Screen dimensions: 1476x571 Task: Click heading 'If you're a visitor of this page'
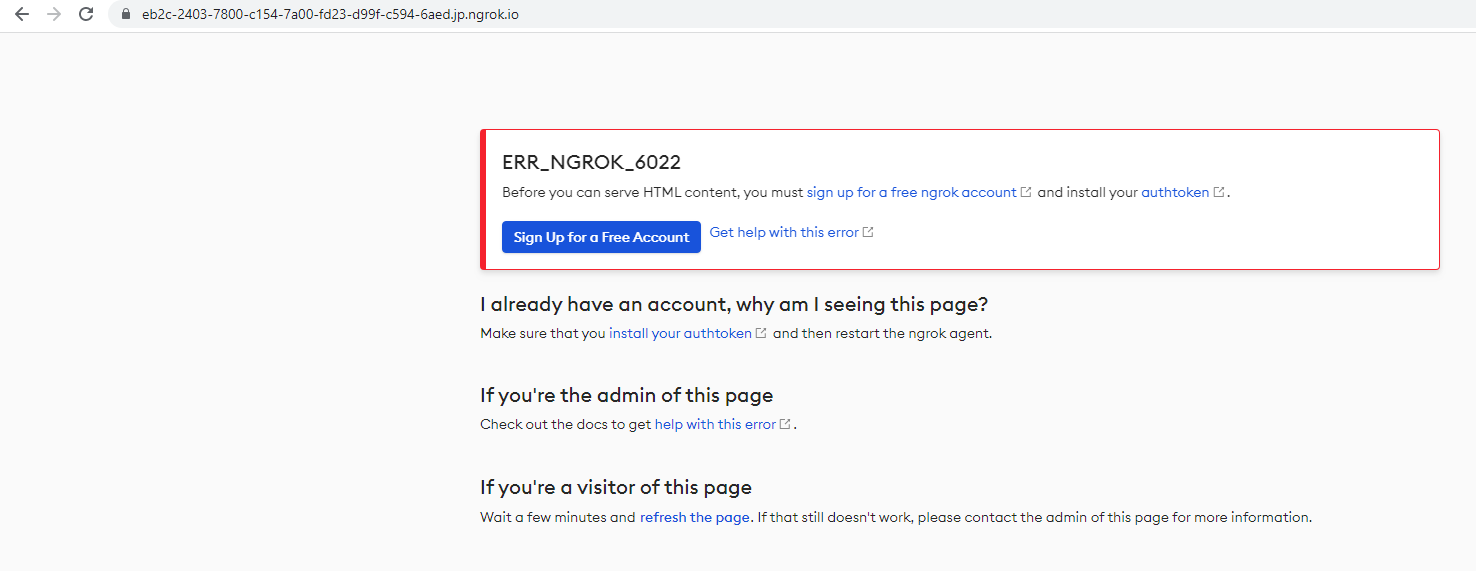point(616,487)
